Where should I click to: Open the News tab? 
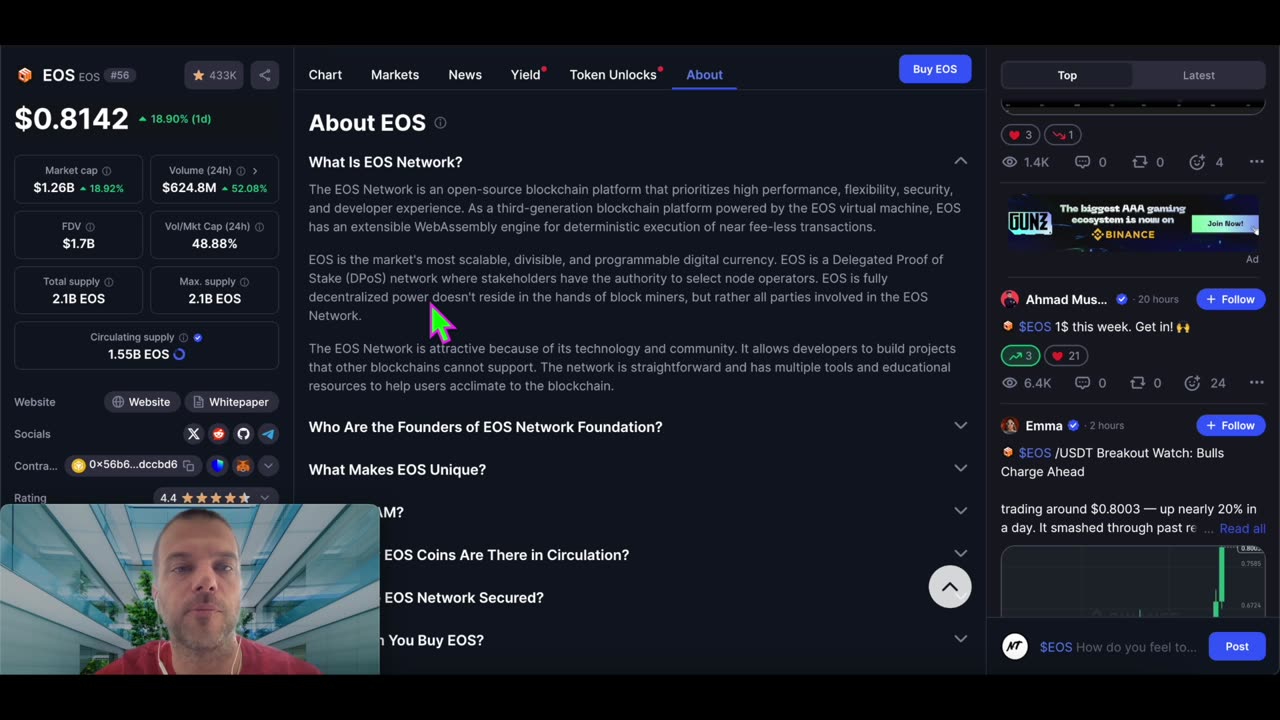(x=465, y=75)
